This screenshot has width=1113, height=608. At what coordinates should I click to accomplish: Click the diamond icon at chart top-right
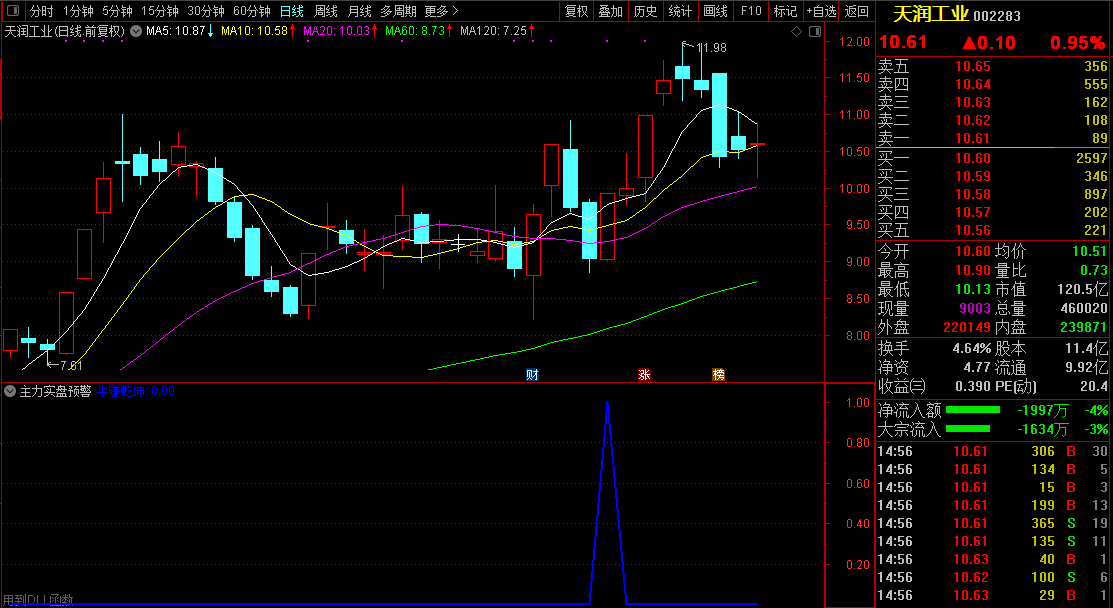coord(795,31)
